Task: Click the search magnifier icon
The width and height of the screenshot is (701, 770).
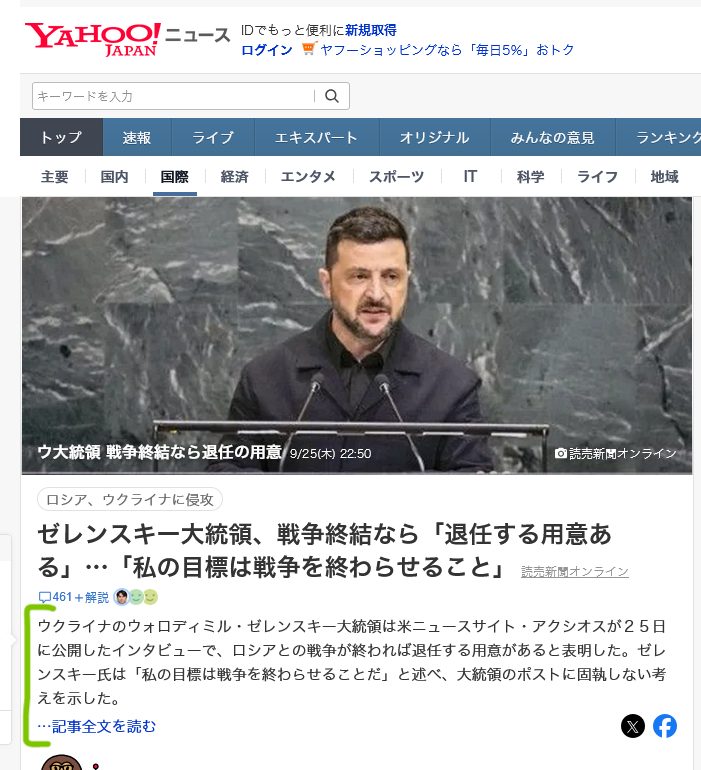Action: pyautogui.click(x=332, y=96)
